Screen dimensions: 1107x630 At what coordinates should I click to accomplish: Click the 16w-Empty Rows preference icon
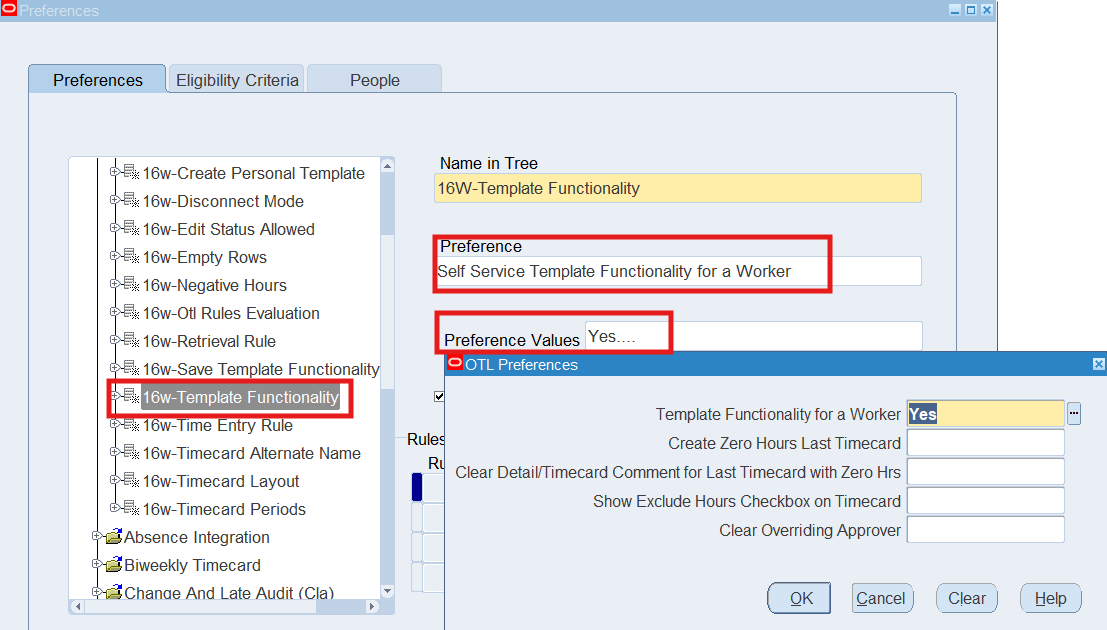coord(131,257)
